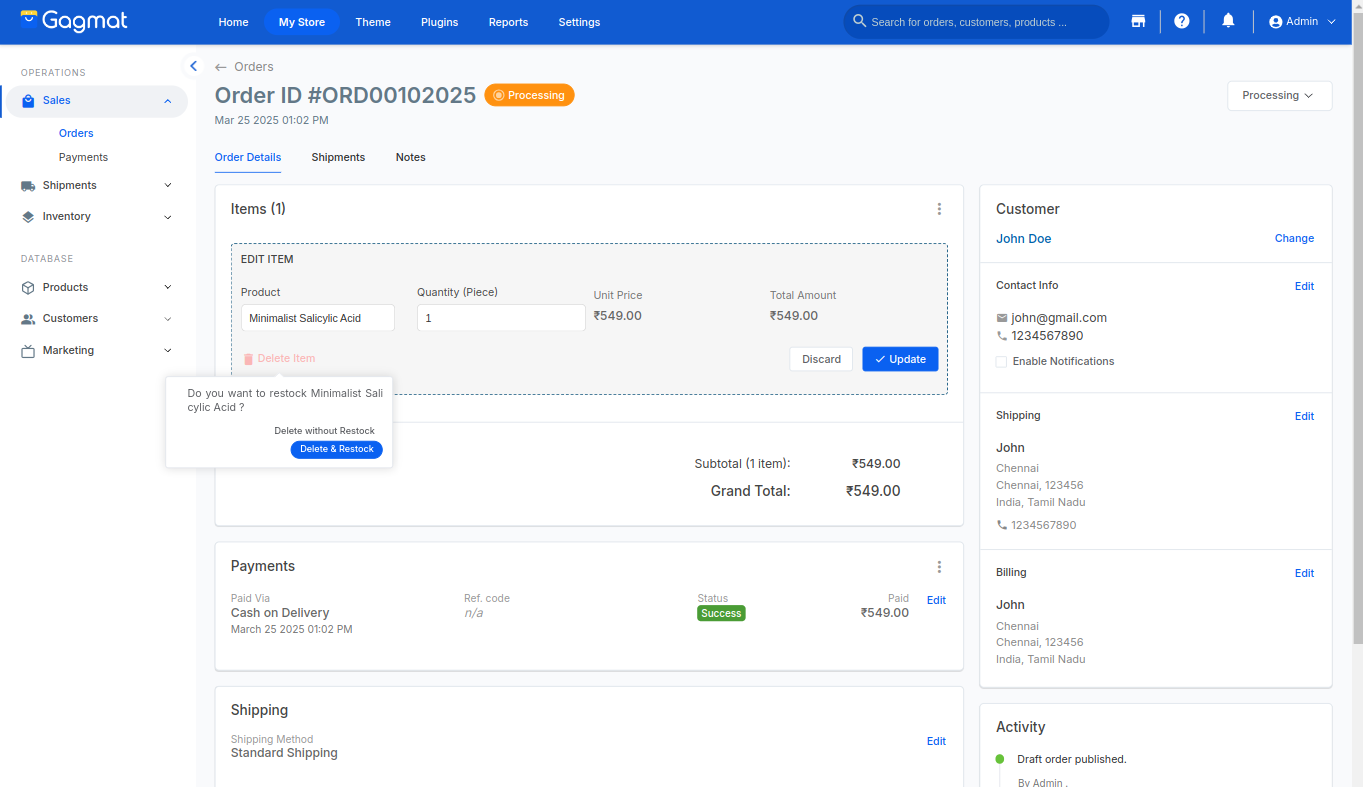Click the Gagmat logo
This screenshot has width=1363, height=787.
pos(74,21)
